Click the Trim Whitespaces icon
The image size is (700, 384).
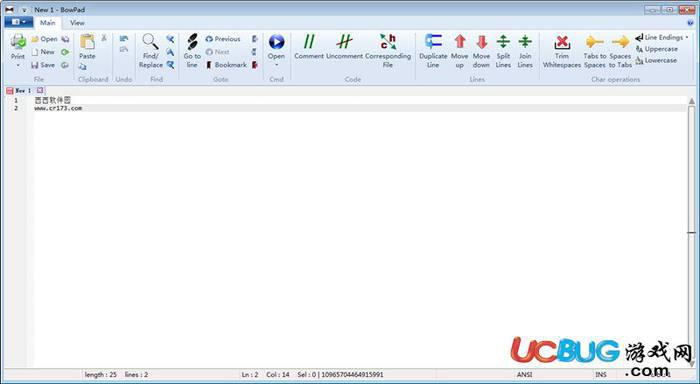[562, 42]
